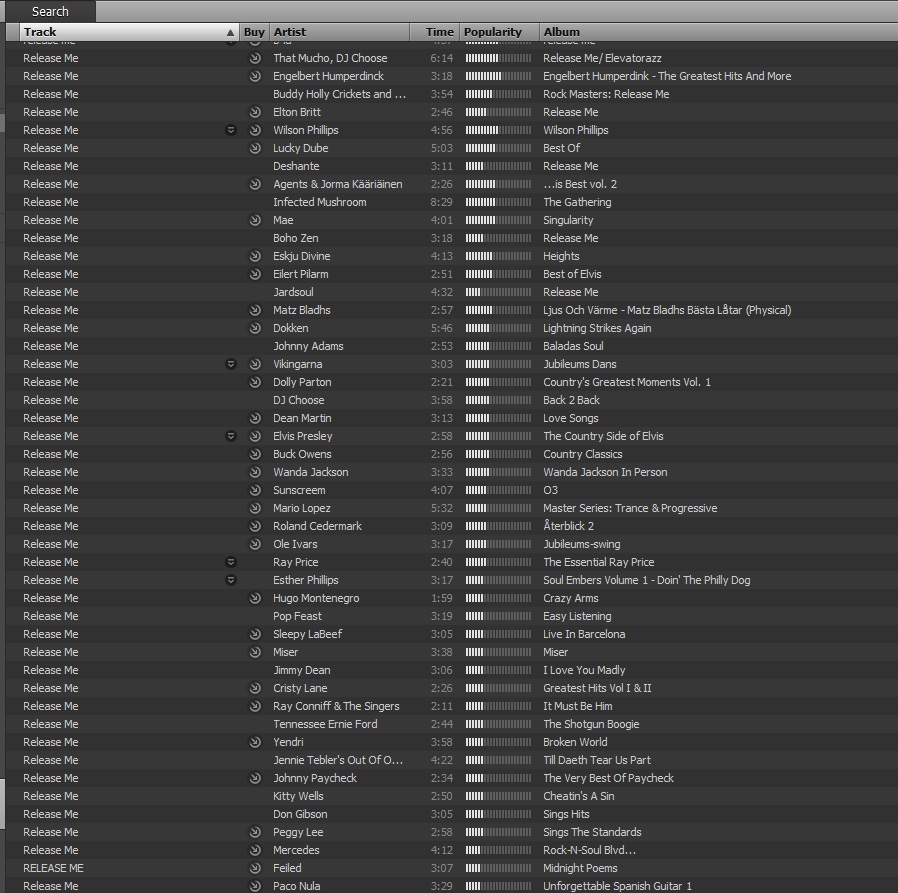Select Release Me track by Deshante
Viewport: 898px width, 893px height.
coord(50,166)
